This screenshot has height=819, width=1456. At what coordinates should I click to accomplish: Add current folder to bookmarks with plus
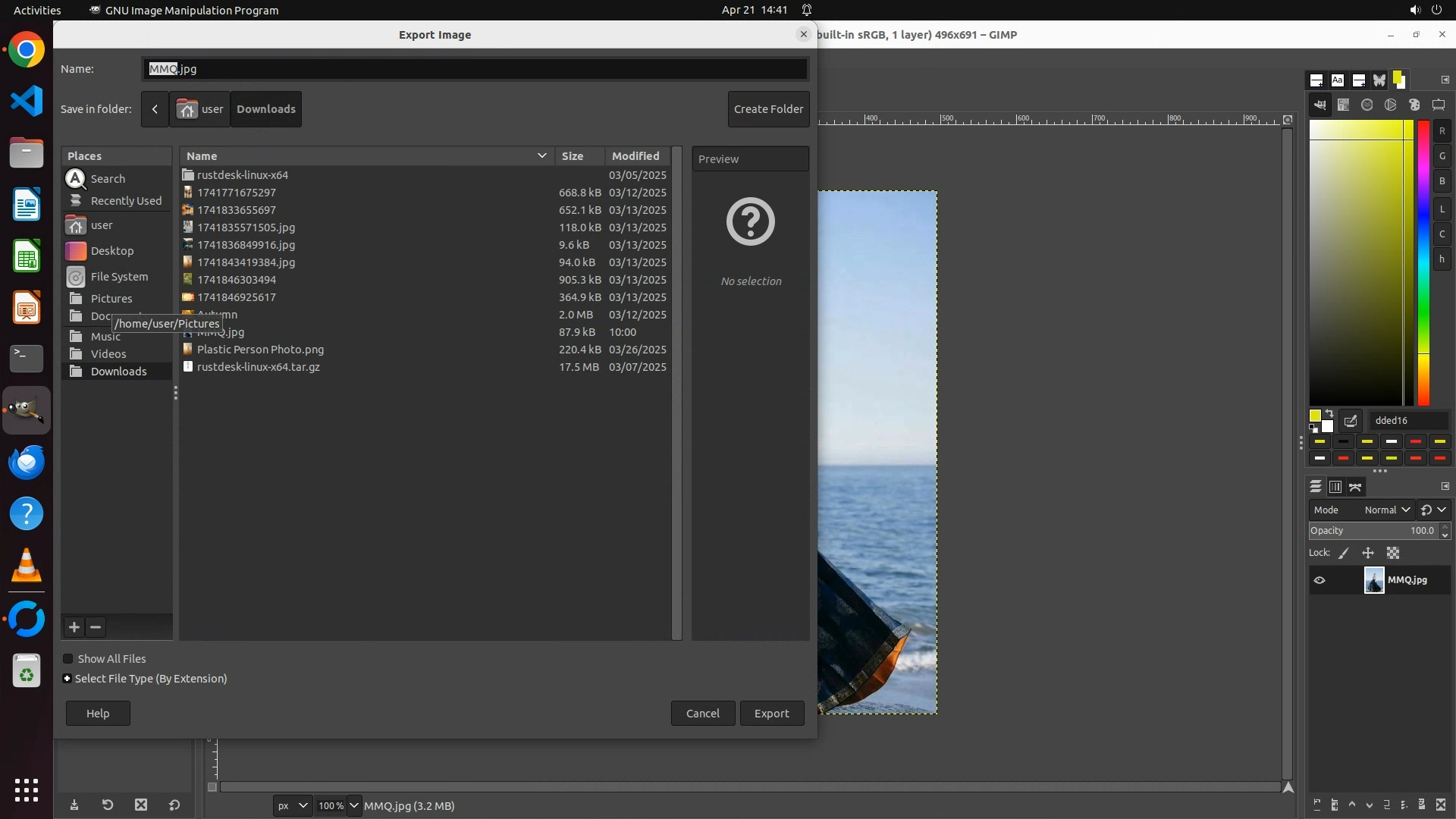(x=74, y=627)
